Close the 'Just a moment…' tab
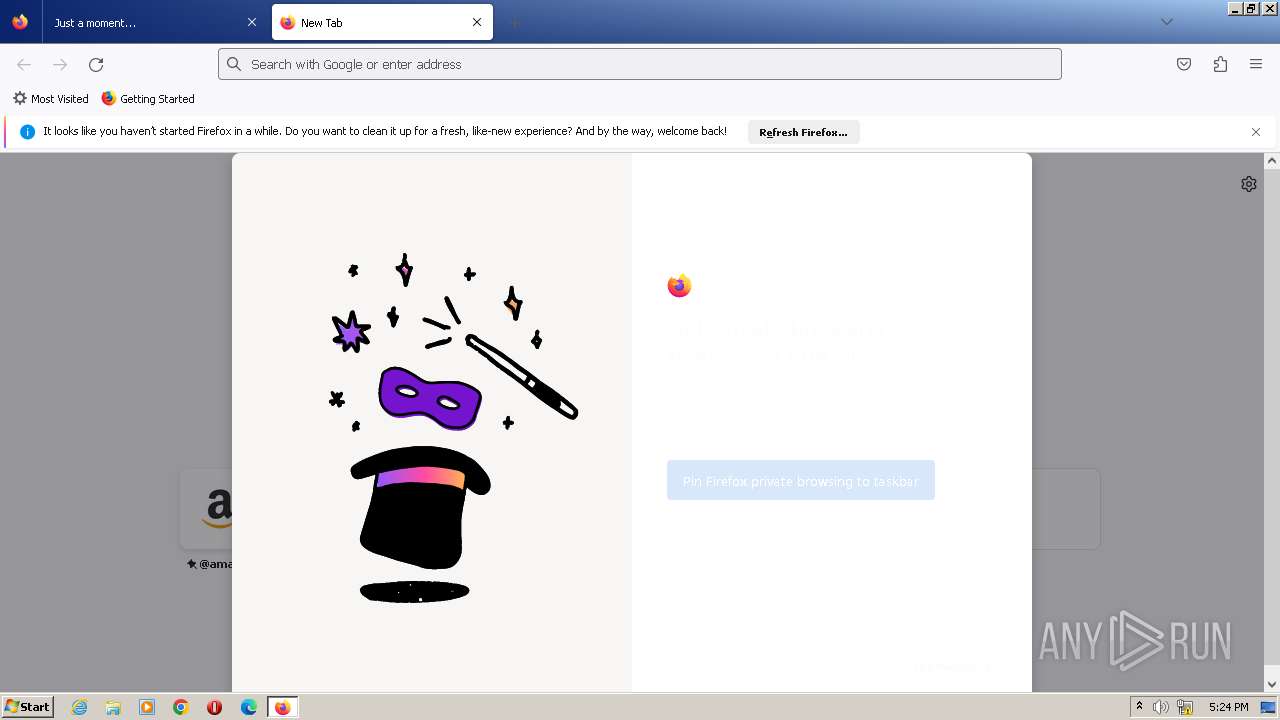1280x720 pixels. [x=252, y=22]
